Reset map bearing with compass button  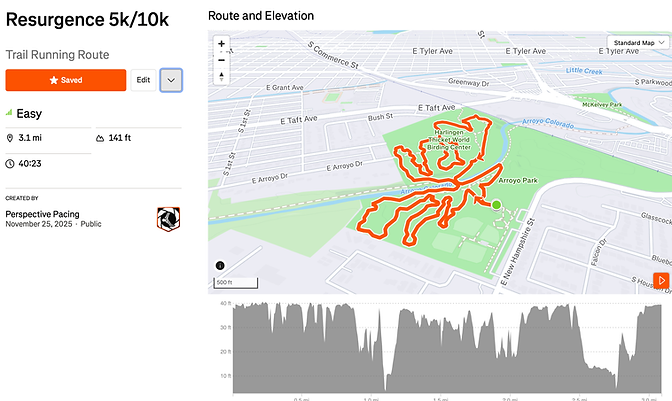point(221,75)
